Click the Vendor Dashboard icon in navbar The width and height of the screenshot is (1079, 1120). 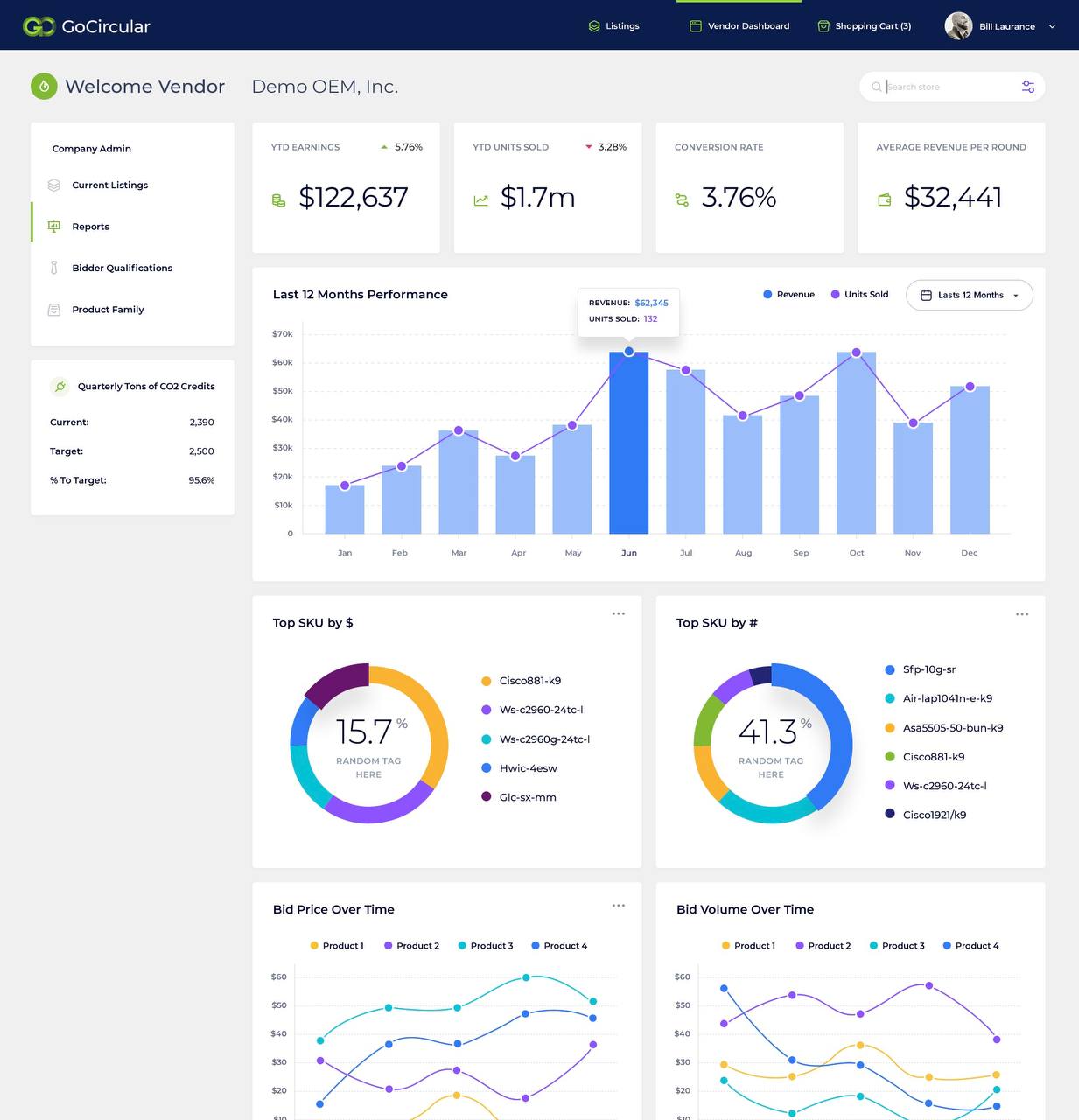click(x=696, y=26)
